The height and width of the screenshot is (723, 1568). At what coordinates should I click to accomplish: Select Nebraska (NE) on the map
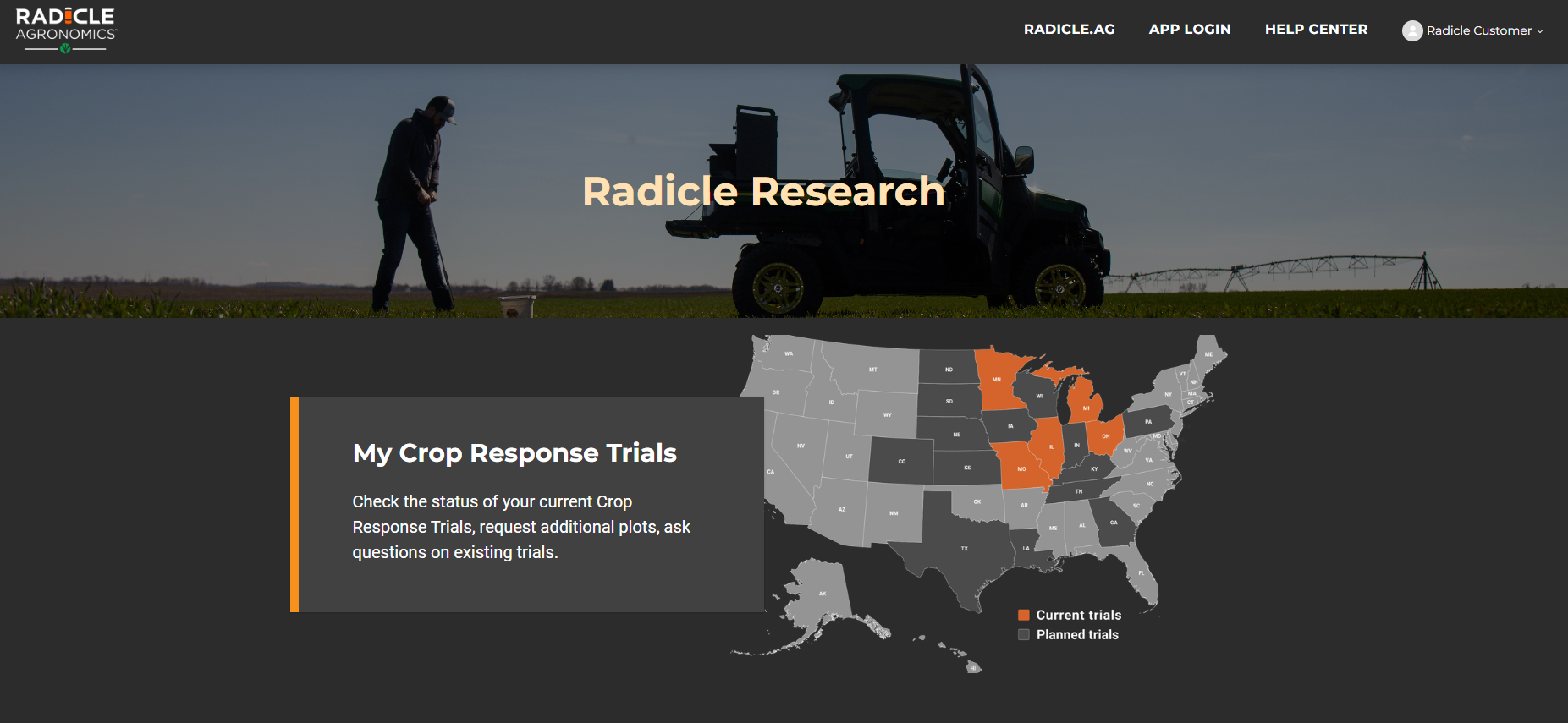tap(956, 434)
